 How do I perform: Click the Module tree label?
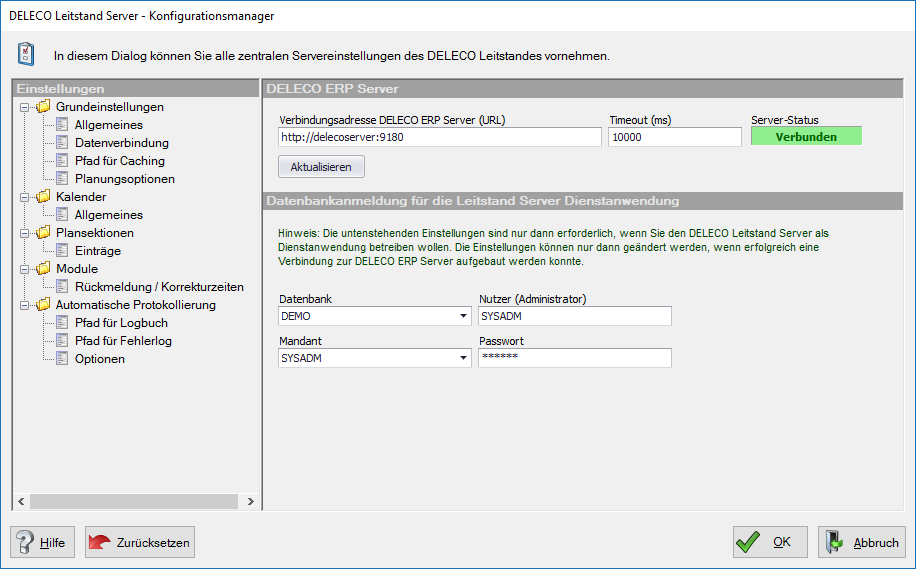(77, 269)
